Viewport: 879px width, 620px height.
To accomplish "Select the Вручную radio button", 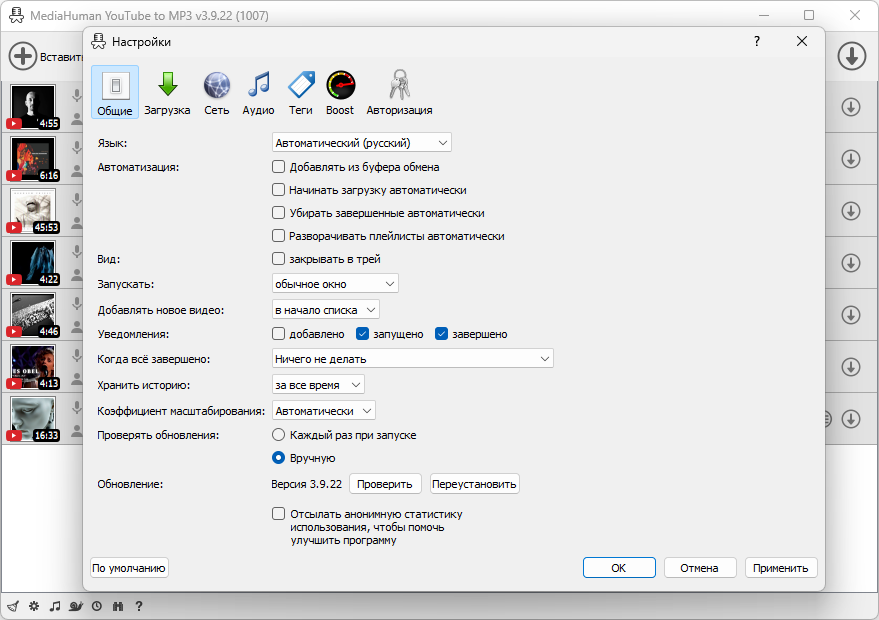I will (x=279, y=457).
